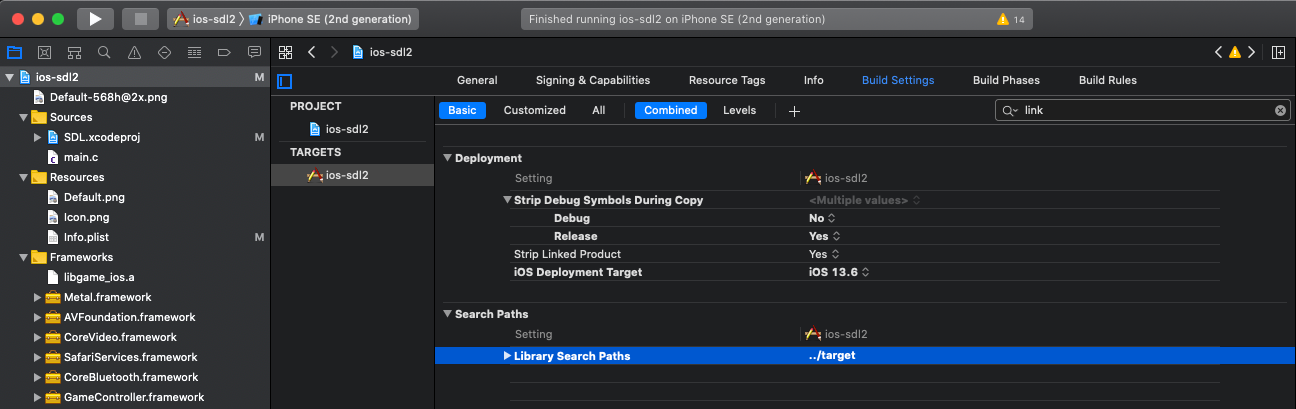
Task: Switch to Build Phases tab
Action: pos(1006,80)
